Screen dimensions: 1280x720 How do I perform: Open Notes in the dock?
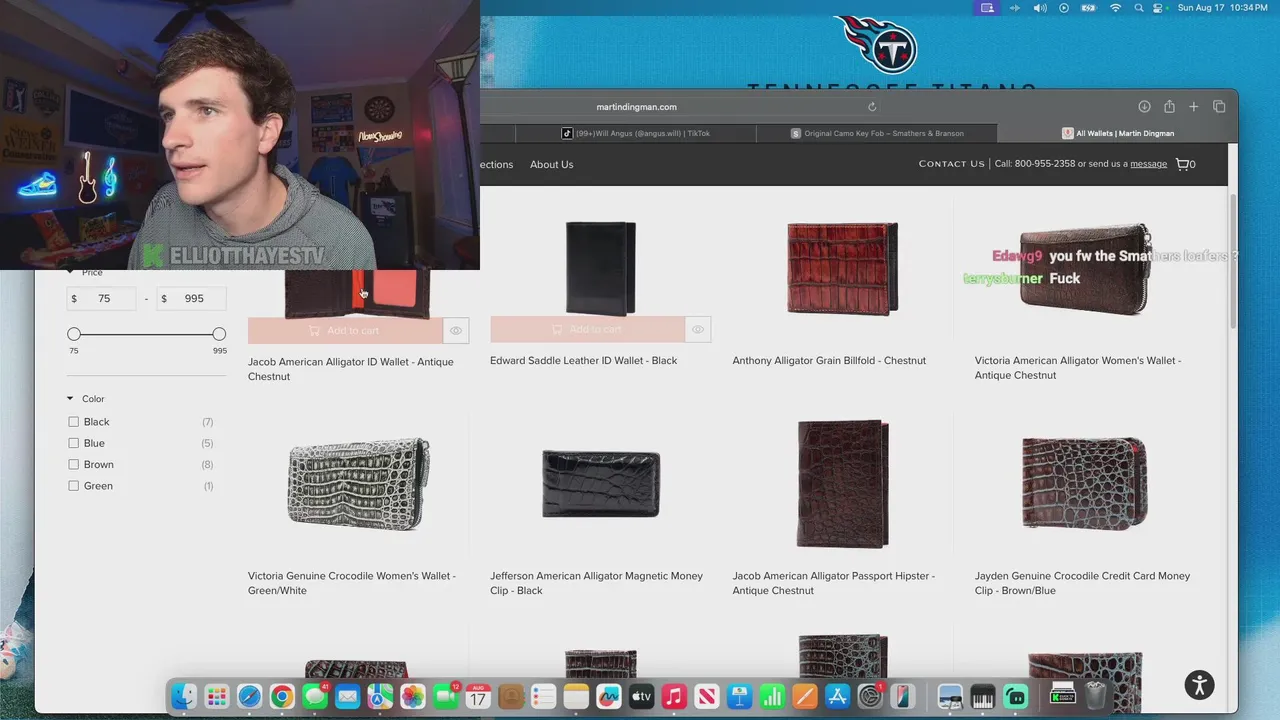(576, 696)
